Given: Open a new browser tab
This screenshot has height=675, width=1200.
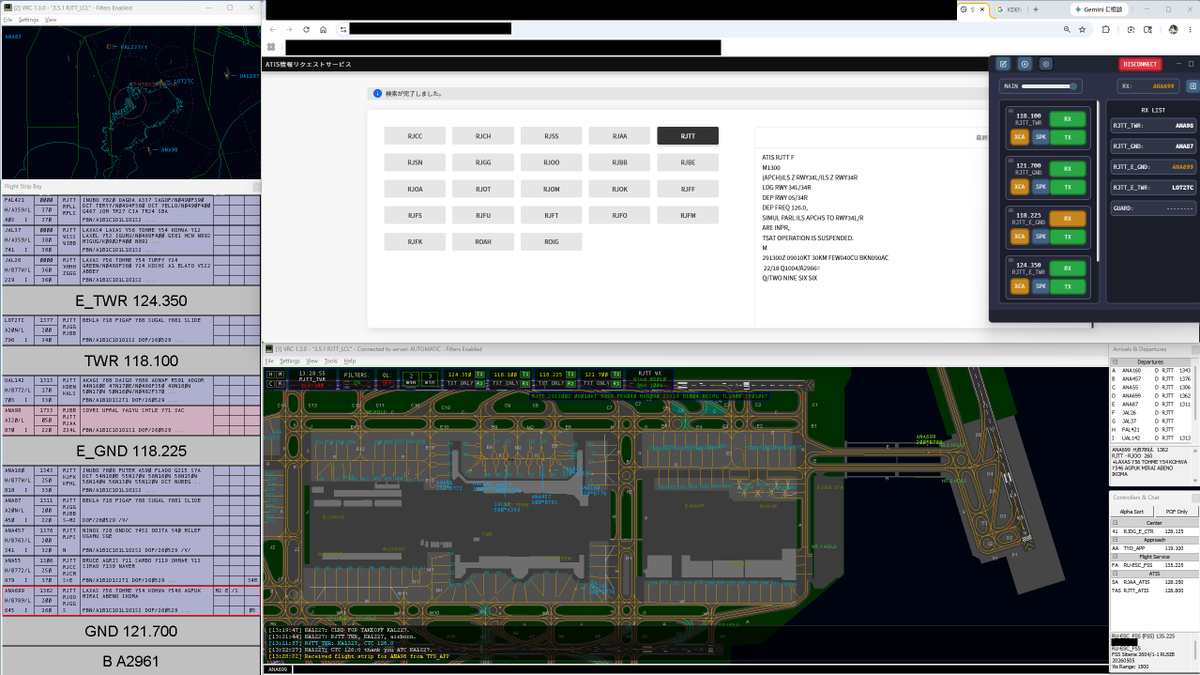Looking at the screenshot, I should (x=1035, y=9).
